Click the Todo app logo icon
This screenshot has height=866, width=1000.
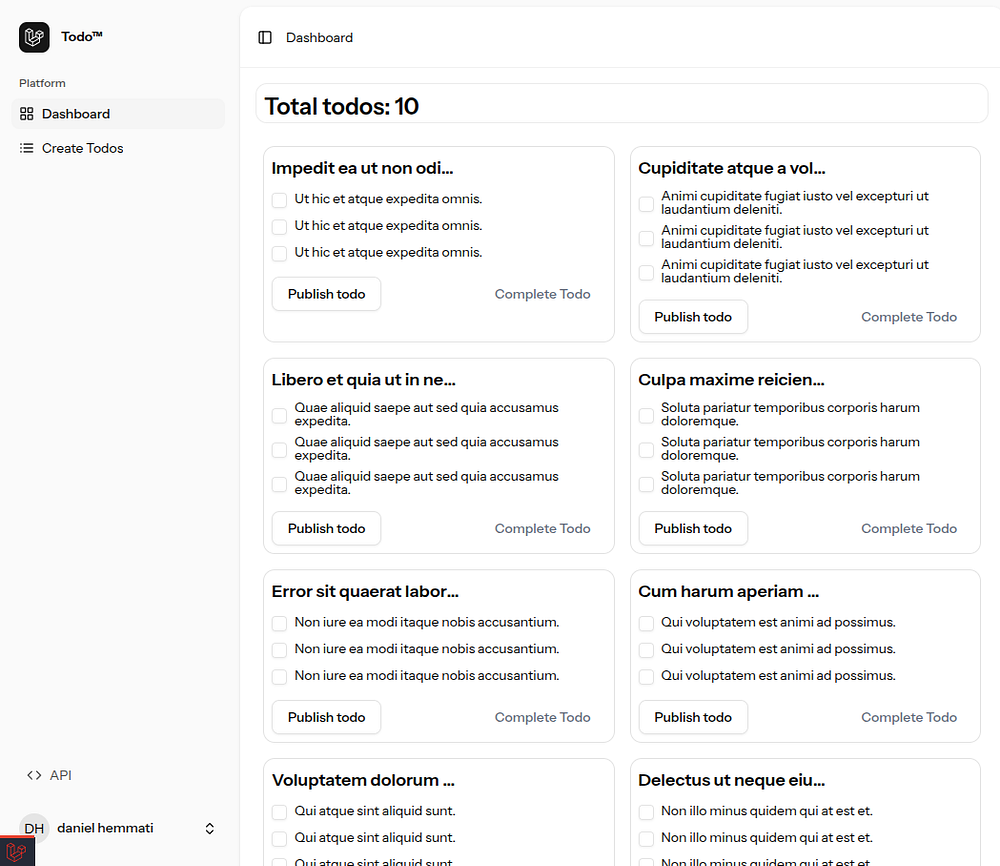[x=34, y=37]
